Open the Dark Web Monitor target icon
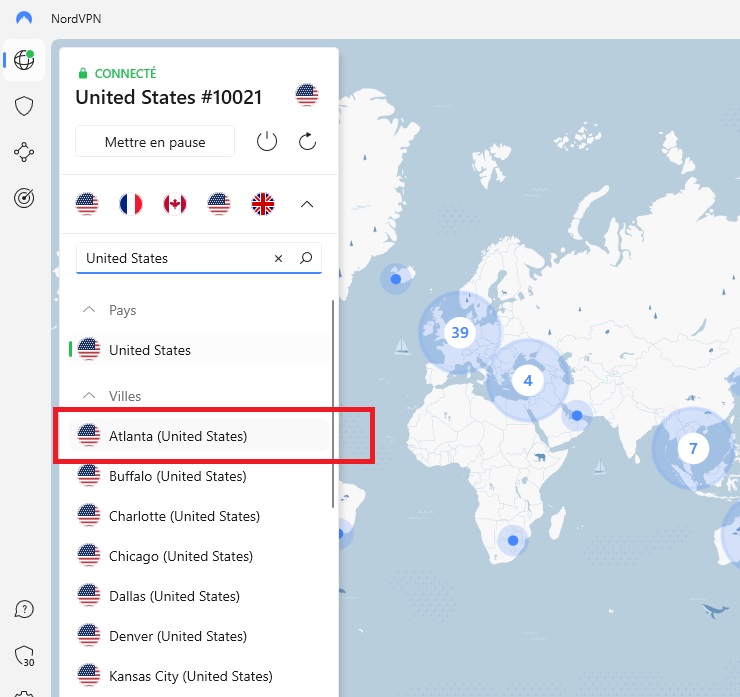 pos(24,198)
